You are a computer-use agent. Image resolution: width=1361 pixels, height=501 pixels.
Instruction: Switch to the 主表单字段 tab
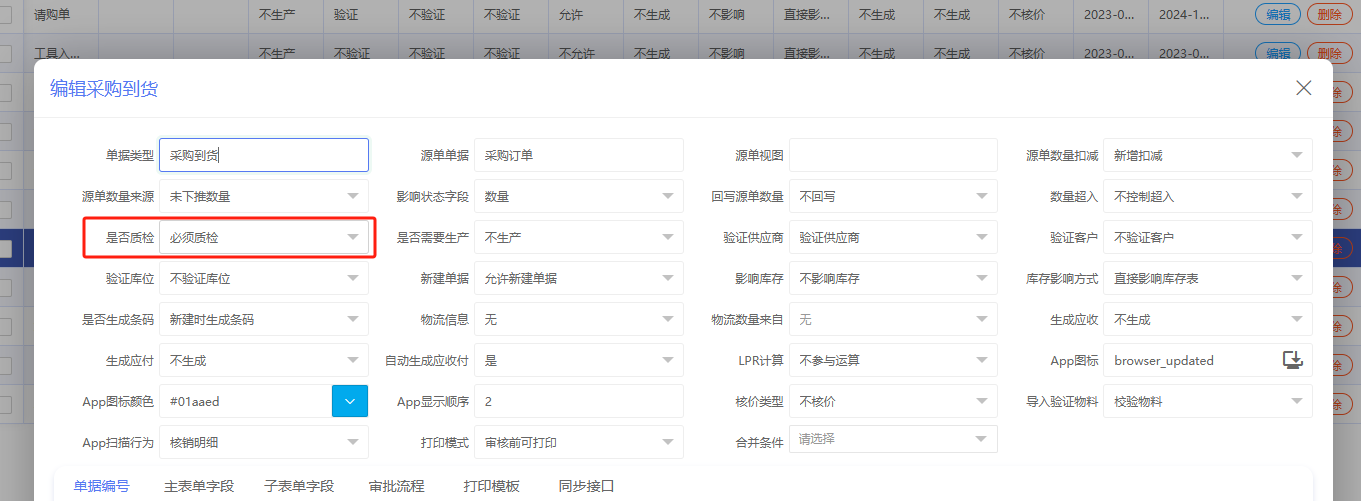[x=199, y=486]
